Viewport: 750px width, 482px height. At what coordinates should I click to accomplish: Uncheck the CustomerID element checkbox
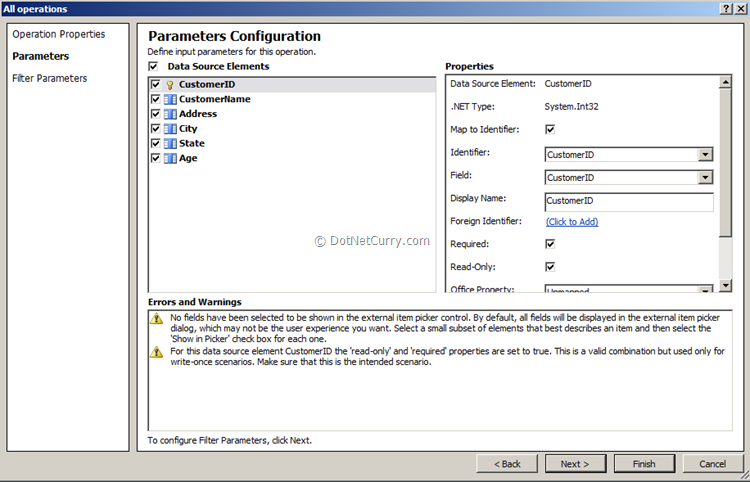coord(155,85)
